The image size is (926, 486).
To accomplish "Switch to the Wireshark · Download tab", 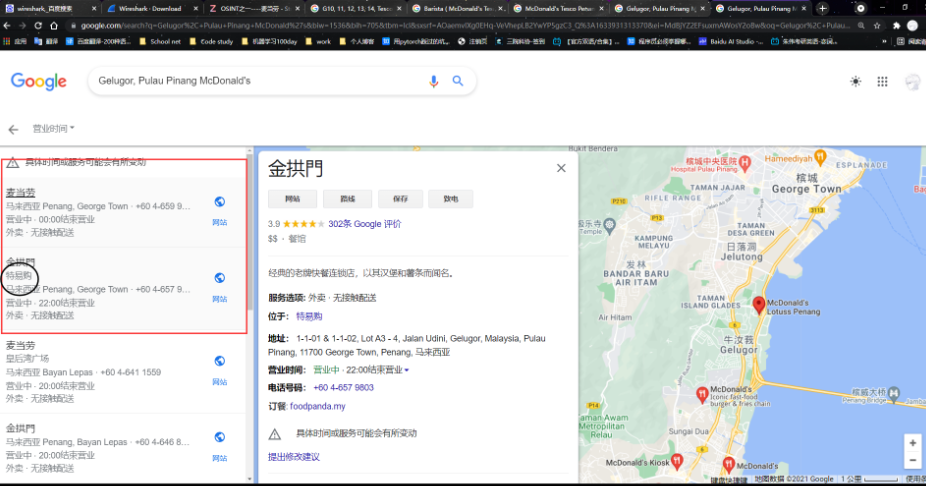I will click(151, 9).
